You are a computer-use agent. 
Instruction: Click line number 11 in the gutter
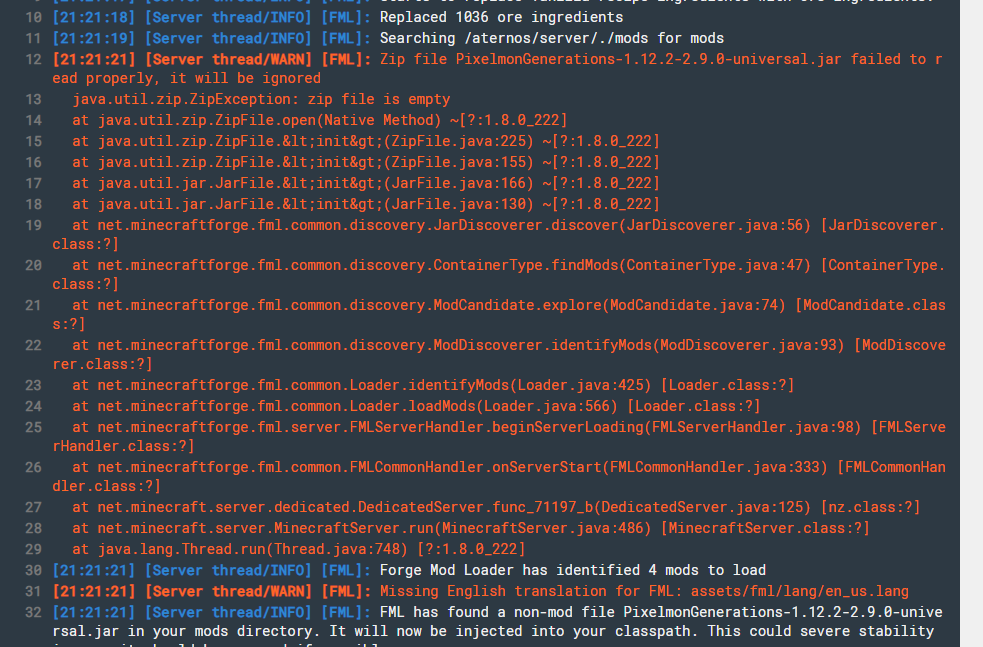pyautogui.click(x=33, y=39)
